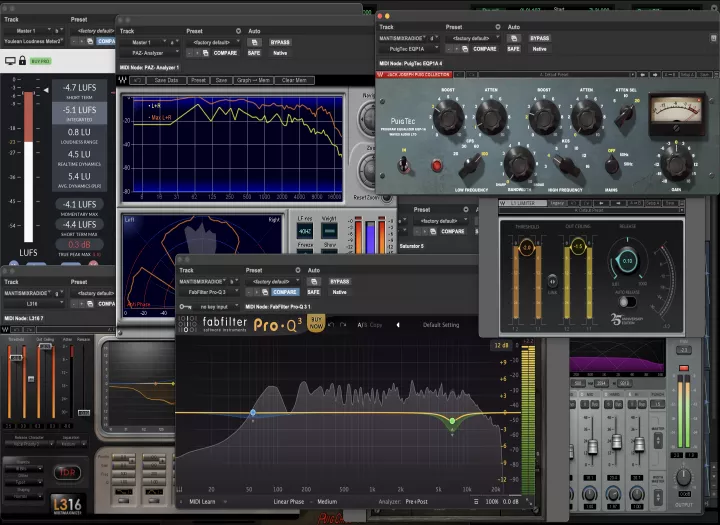Viewport: 720px width, 525px height.
Task: Toggle SAFE in the PAZ-Analyzer window
Action: (x=254, y=53)
